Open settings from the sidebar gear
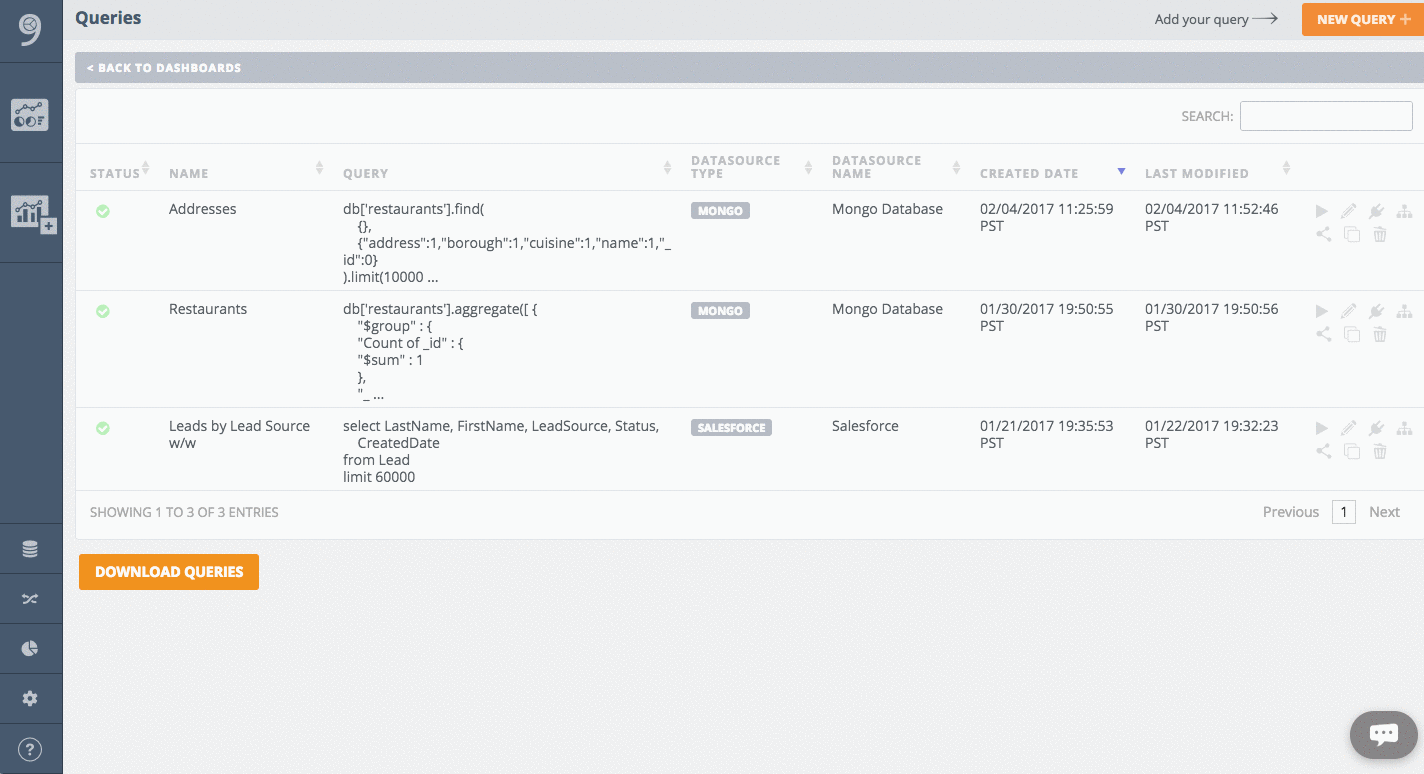 pos(31,698)
